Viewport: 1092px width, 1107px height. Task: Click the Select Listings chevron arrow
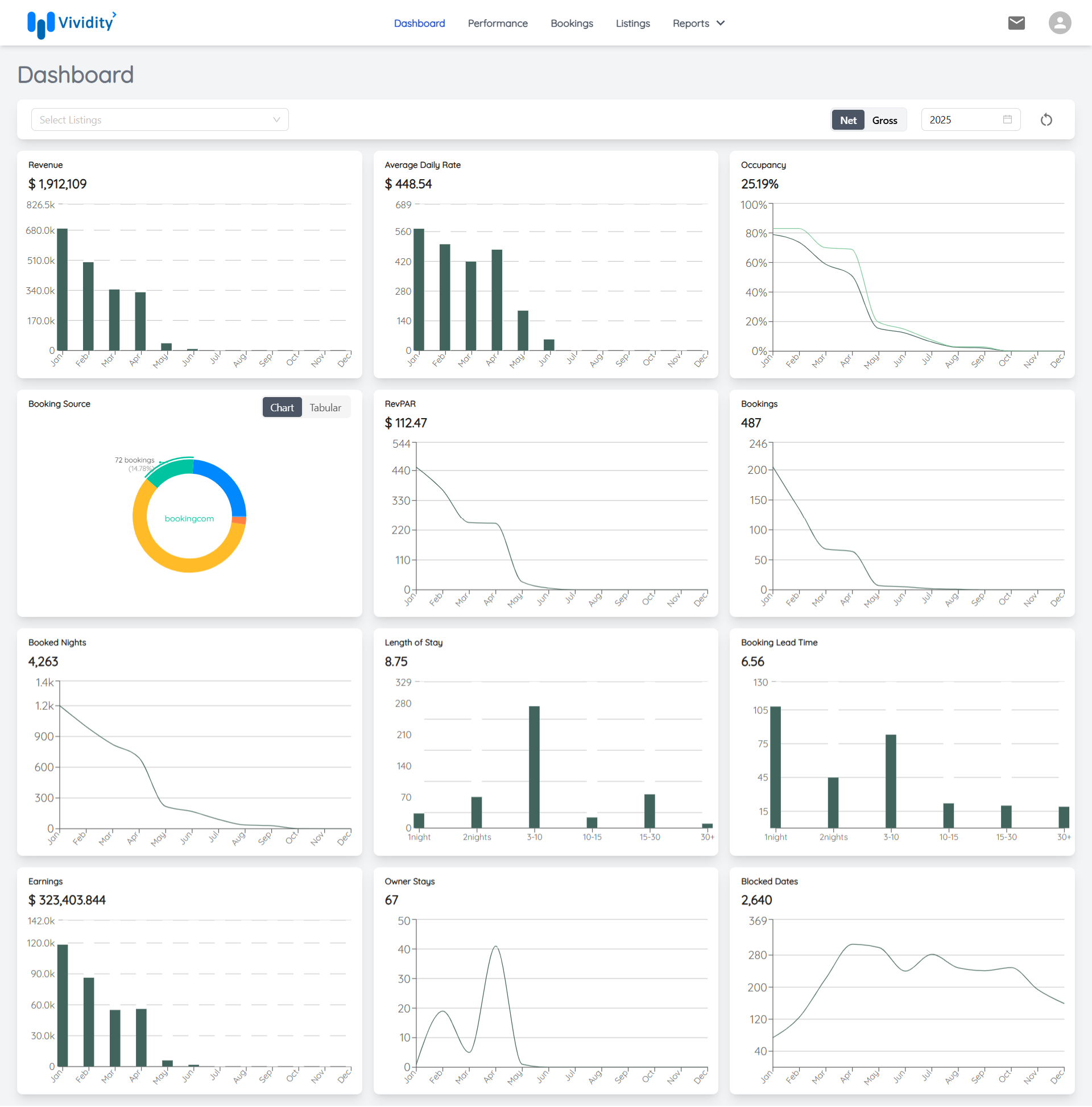pos(277,120)
